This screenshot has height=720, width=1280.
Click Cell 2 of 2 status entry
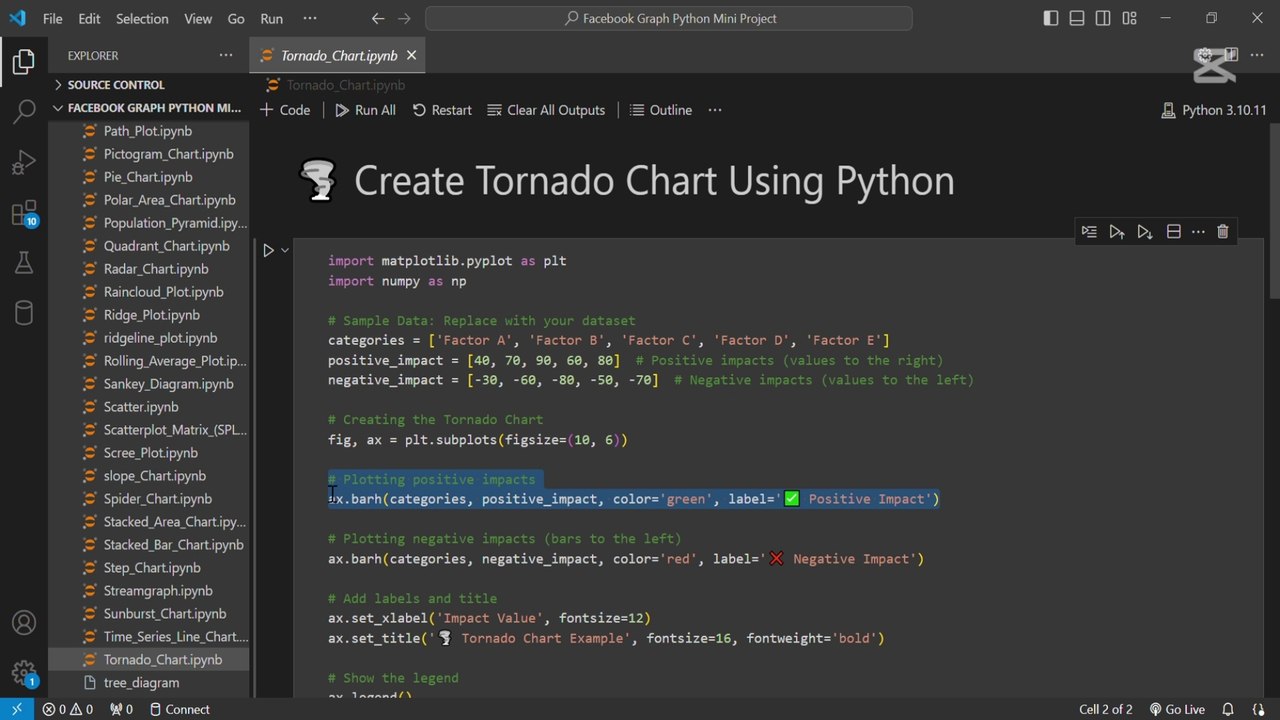click(1106, 709)
